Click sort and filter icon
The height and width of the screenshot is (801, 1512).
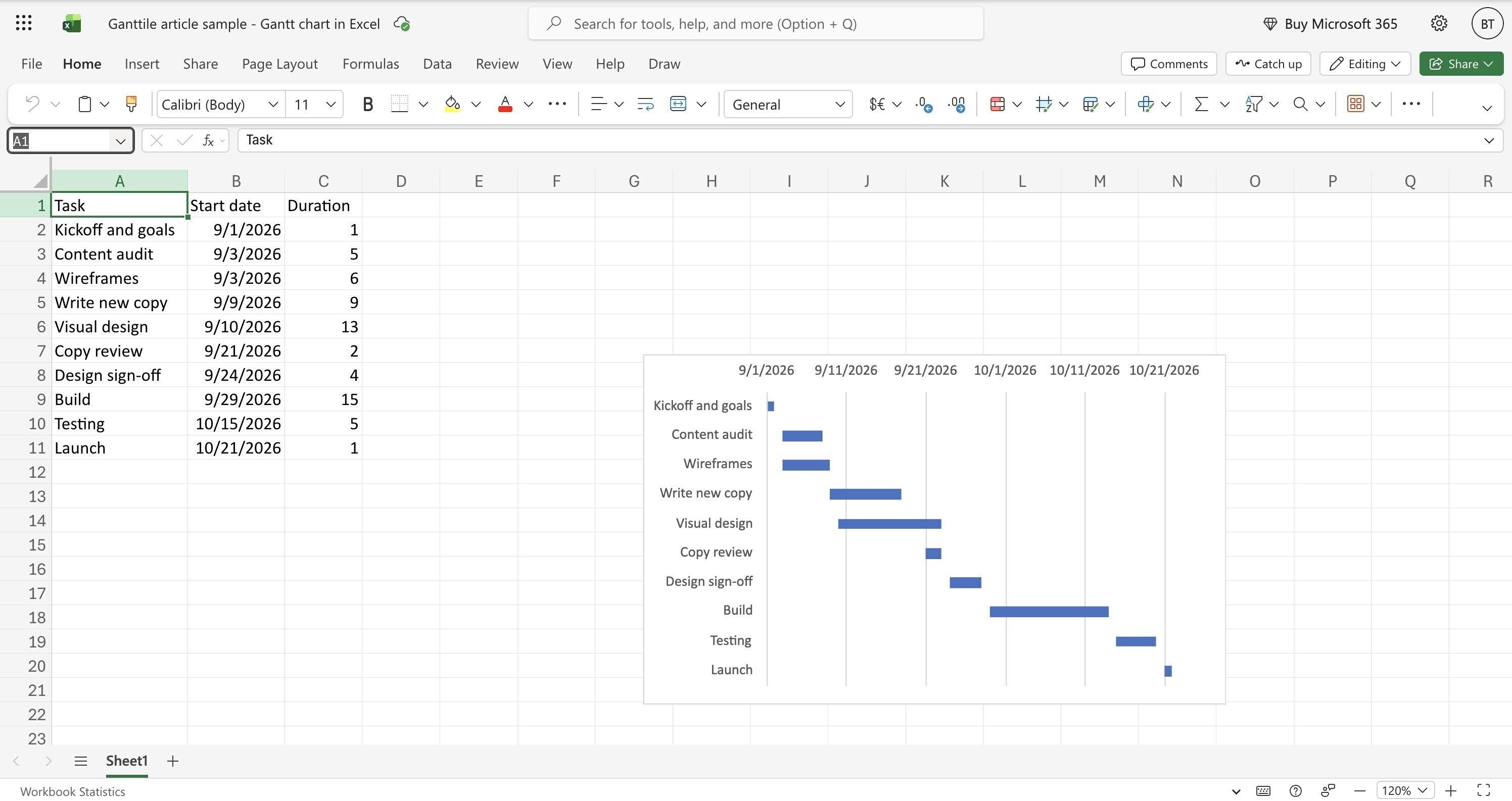coord(1254,104)
